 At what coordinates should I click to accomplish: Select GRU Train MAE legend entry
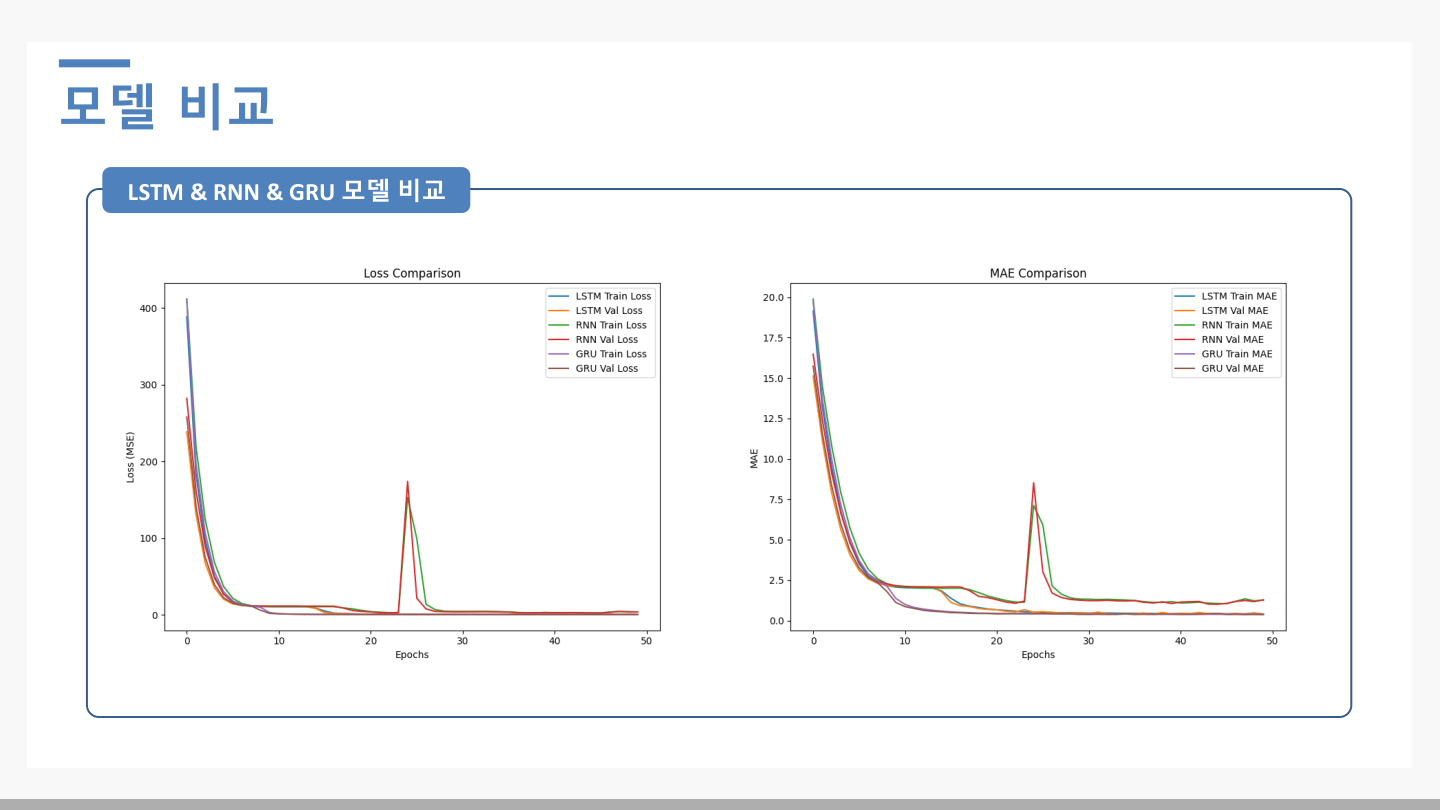coord(1223,354)
